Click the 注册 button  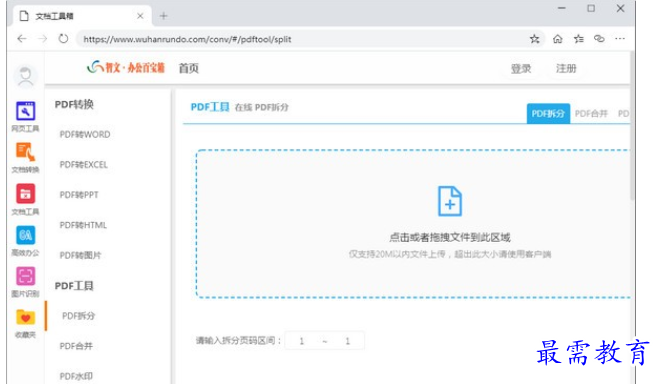[566, 68]
